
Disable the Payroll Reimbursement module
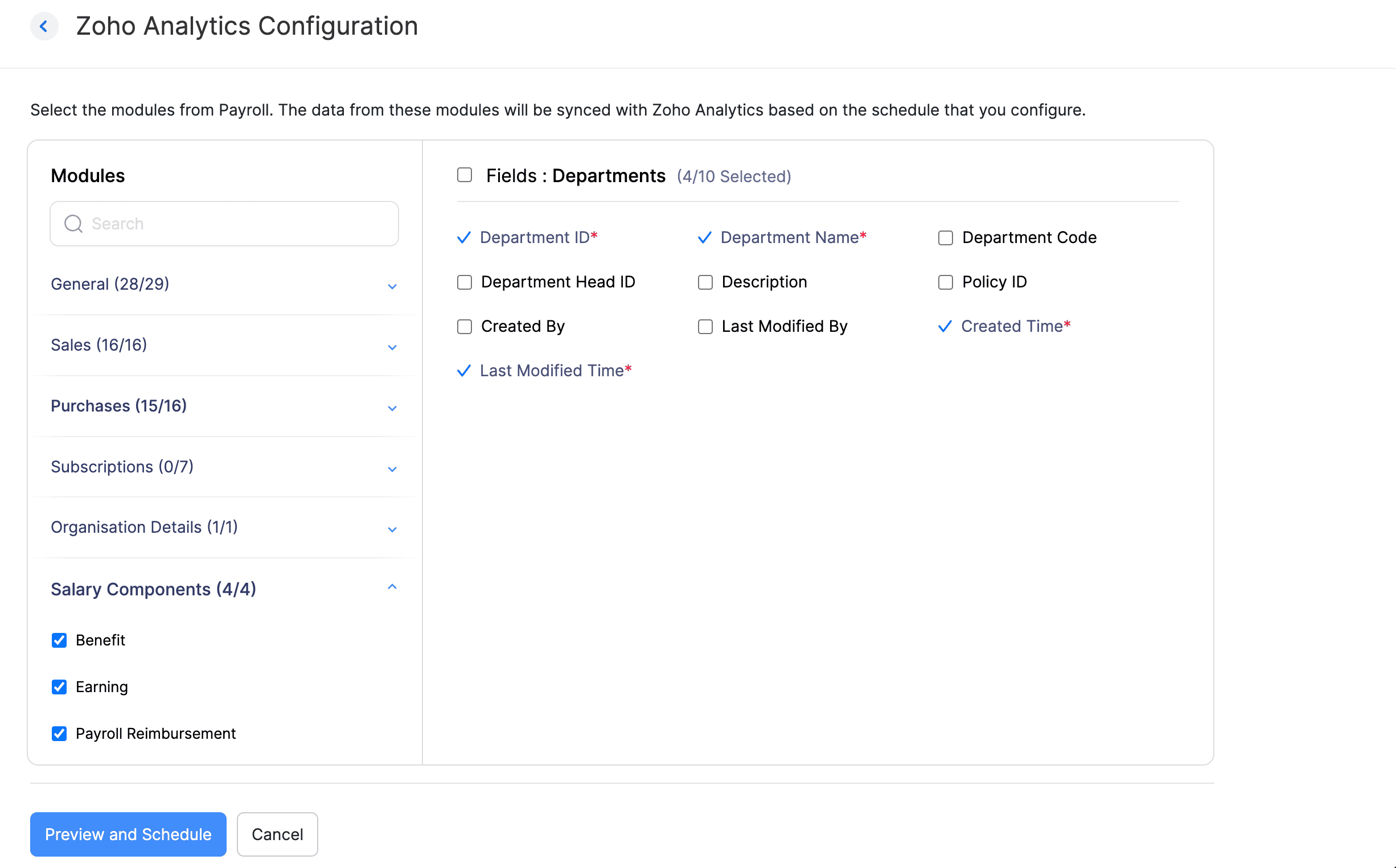click(x=59, y=734)
